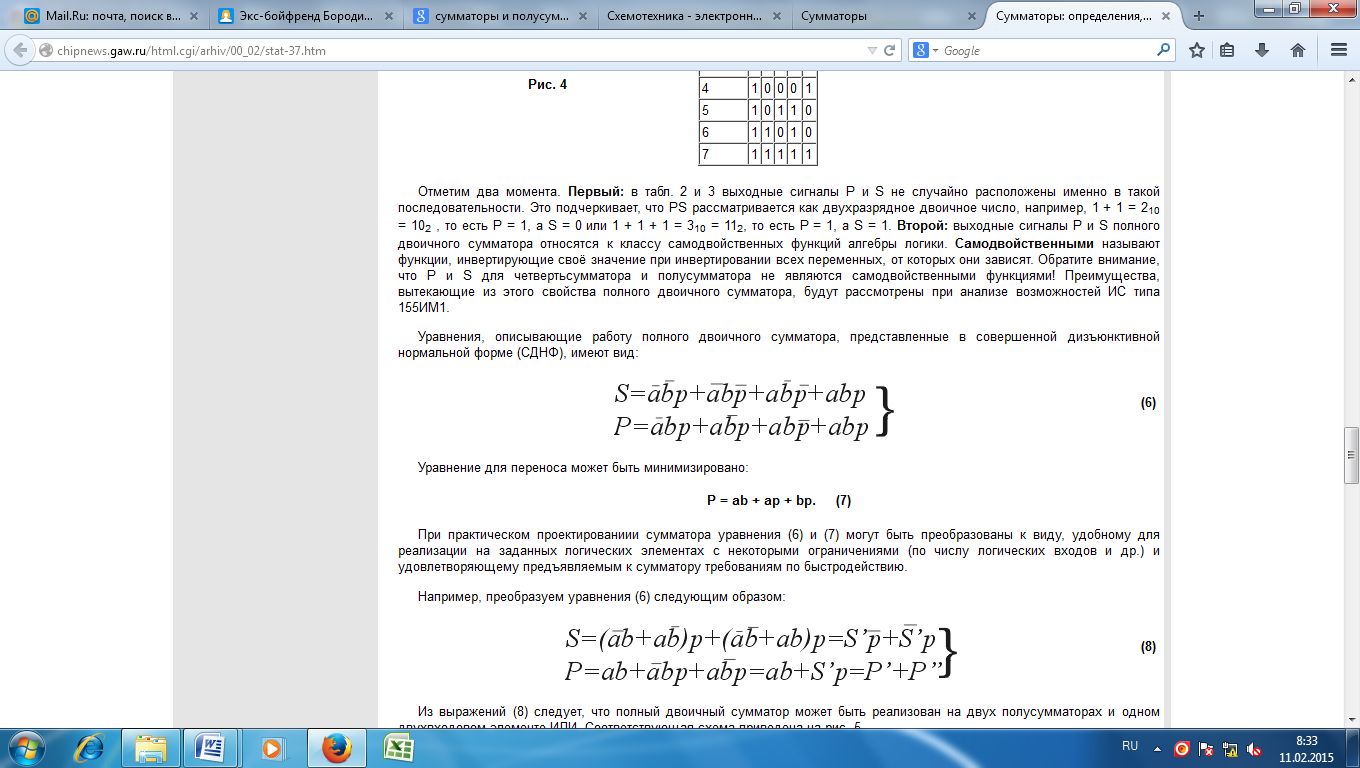Click the Firefox taskbar icon
The width and height of the screenshot is (1360, 768).
[x=338, y=748]
